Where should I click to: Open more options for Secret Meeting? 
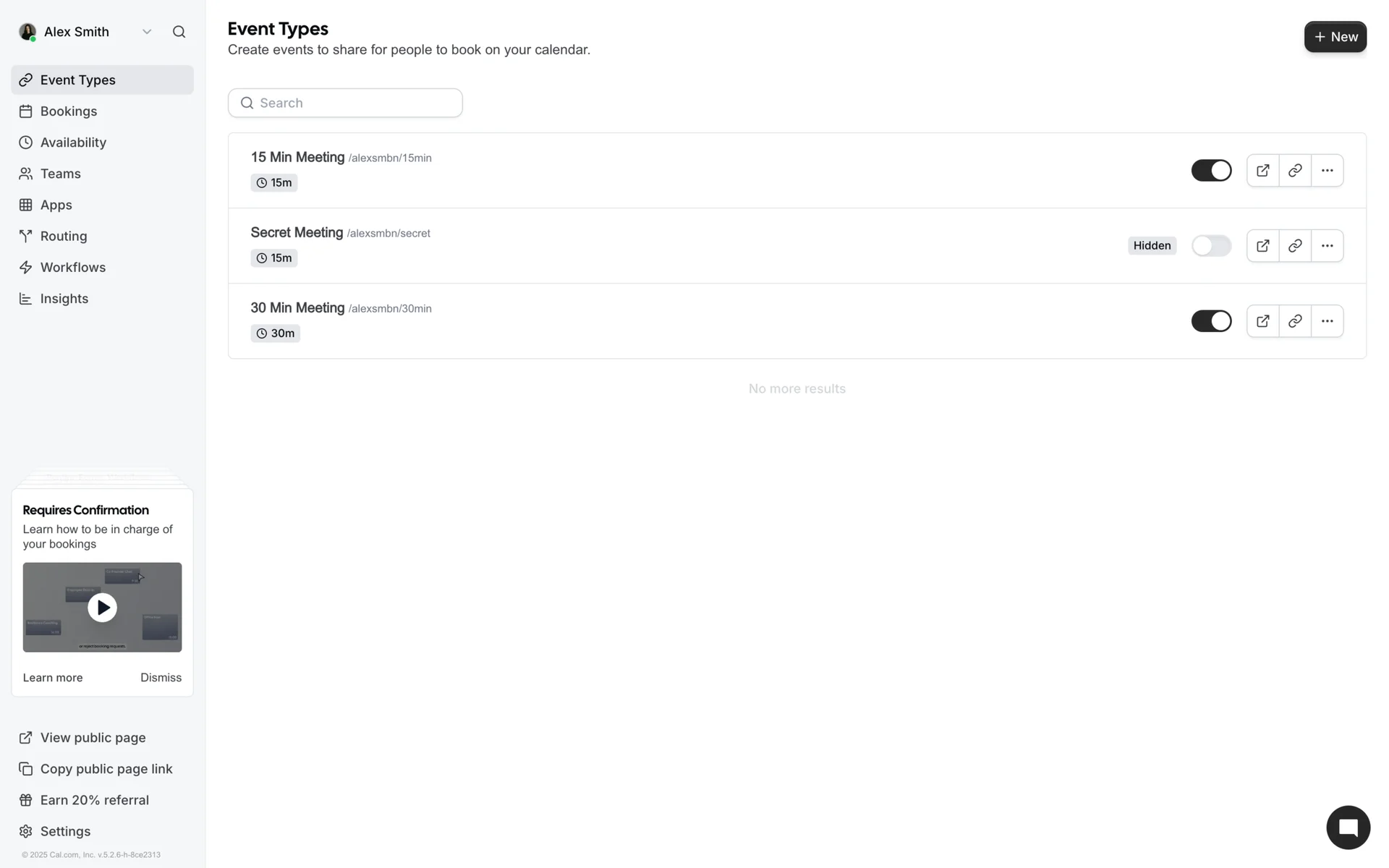coord(1326,246)
